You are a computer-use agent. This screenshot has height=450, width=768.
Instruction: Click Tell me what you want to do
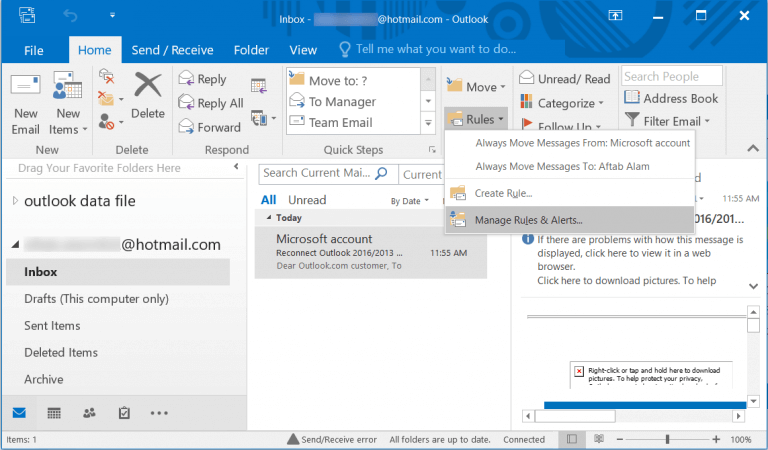coord(435,49)
